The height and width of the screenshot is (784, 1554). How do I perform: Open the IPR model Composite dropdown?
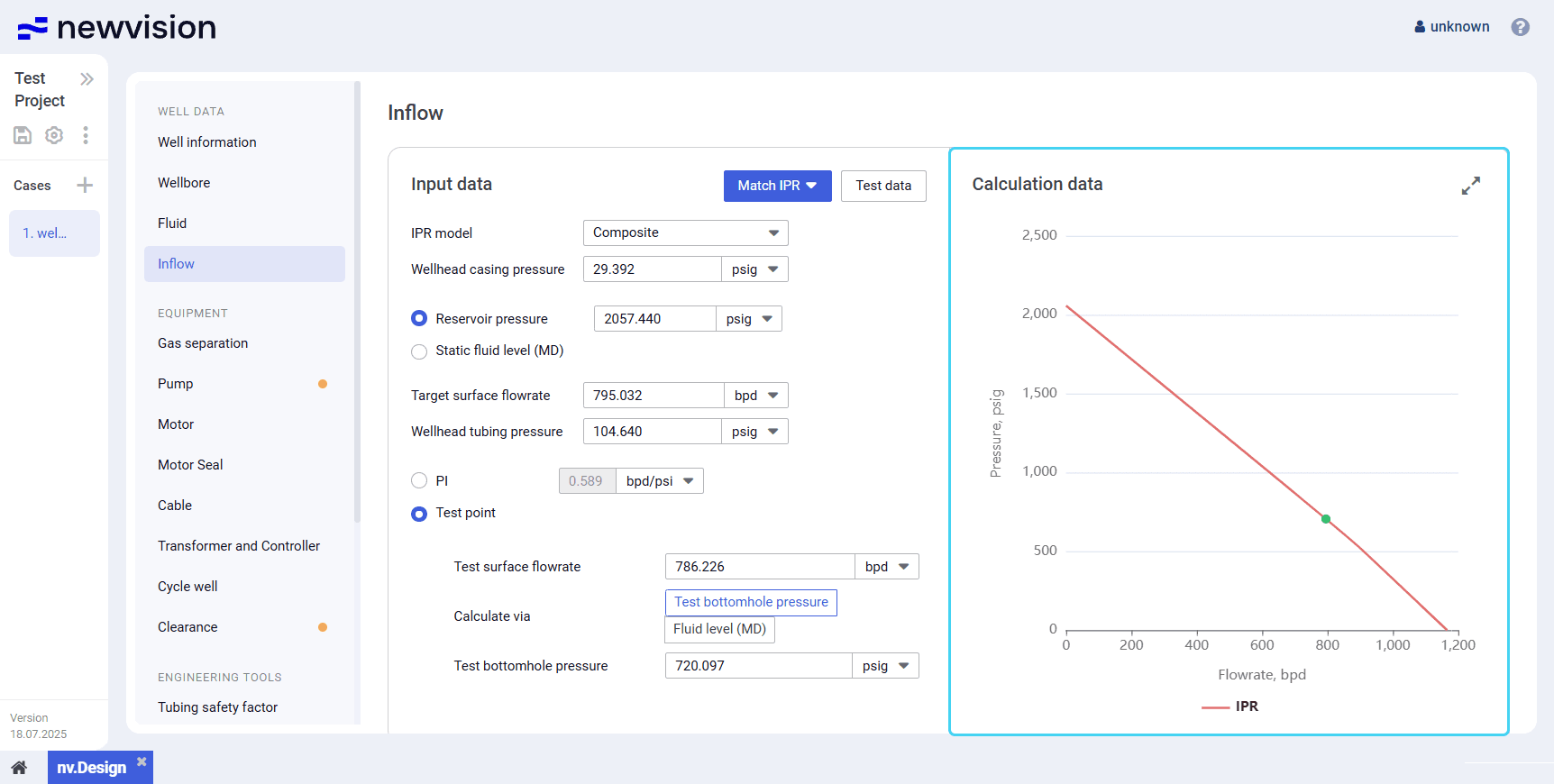point(685,233)
